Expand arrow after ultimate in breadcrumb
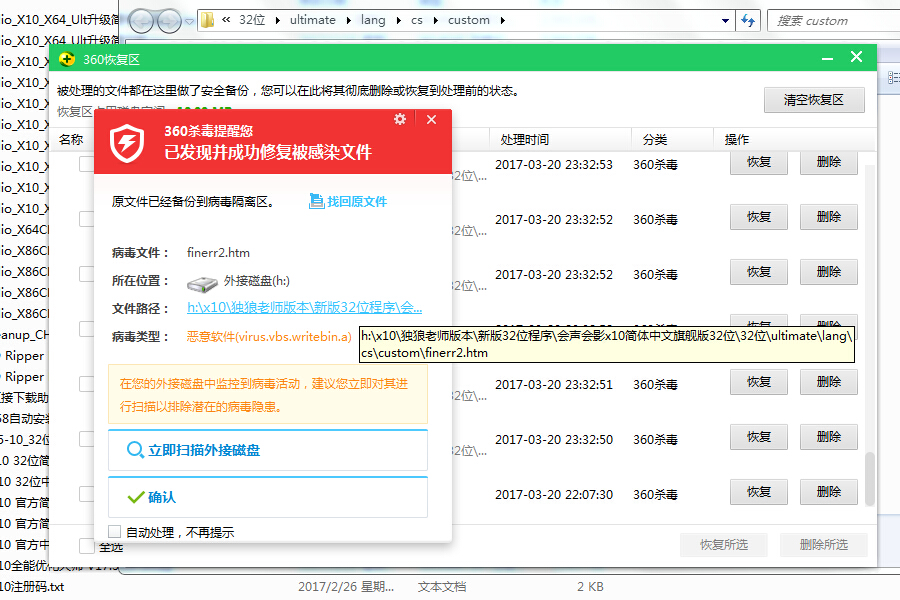 (348, 21)
